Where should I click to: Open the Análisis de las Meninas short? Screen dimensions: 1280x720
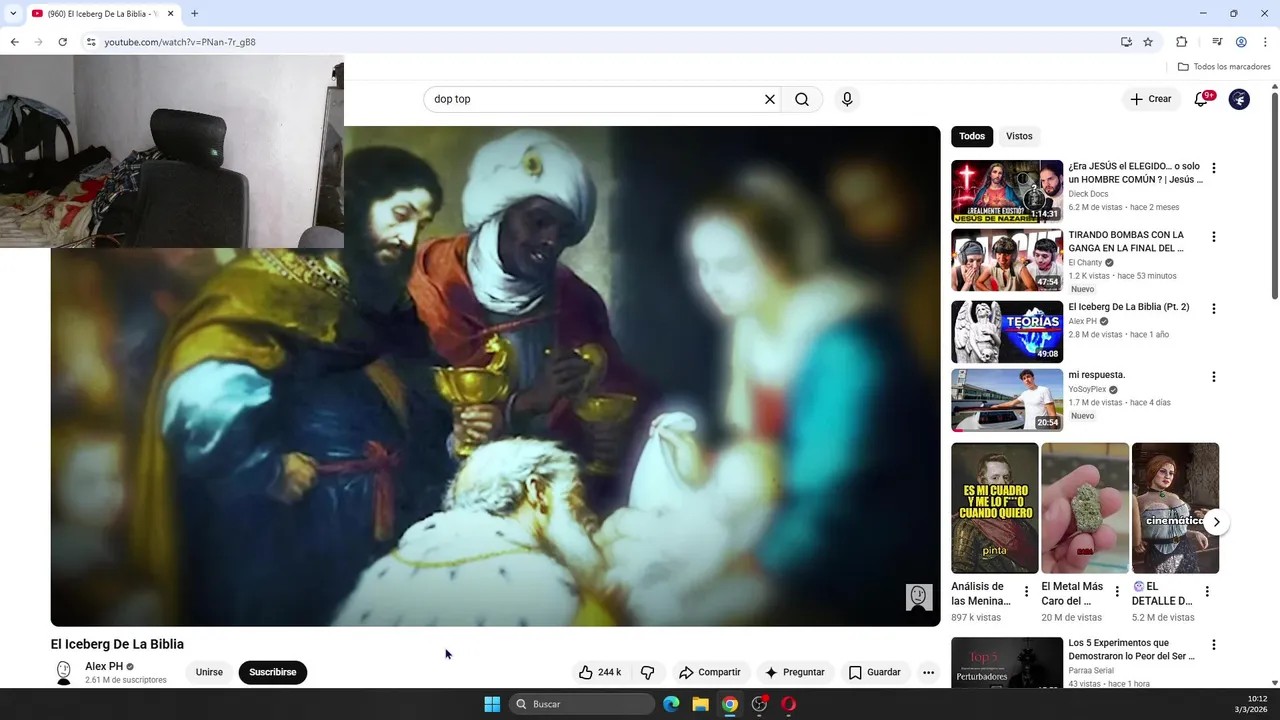tap(995, 508)
